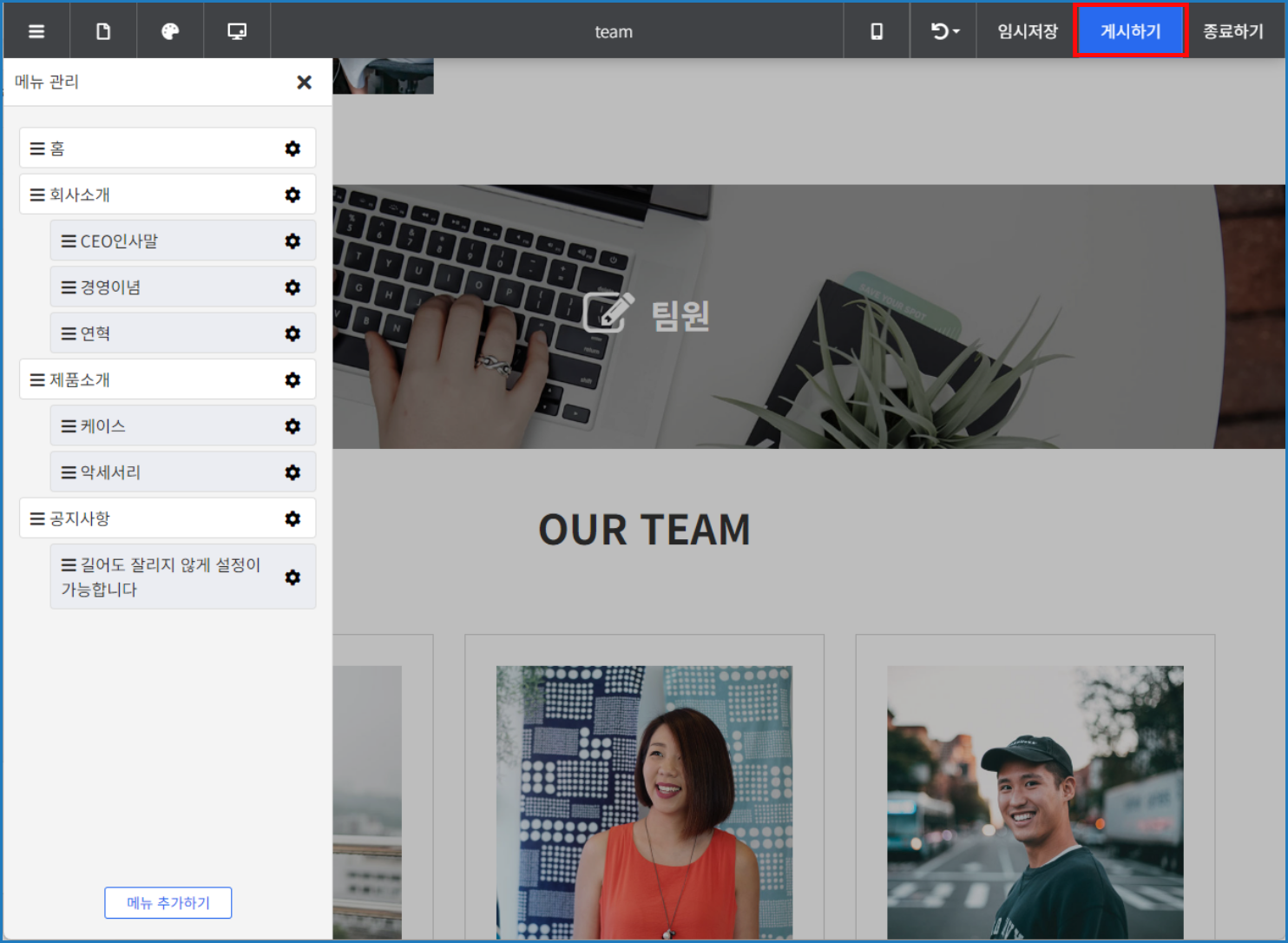Click the 임시저장 button
The height and width of the screenshot is (943, 1288).
click(1027, 31)
